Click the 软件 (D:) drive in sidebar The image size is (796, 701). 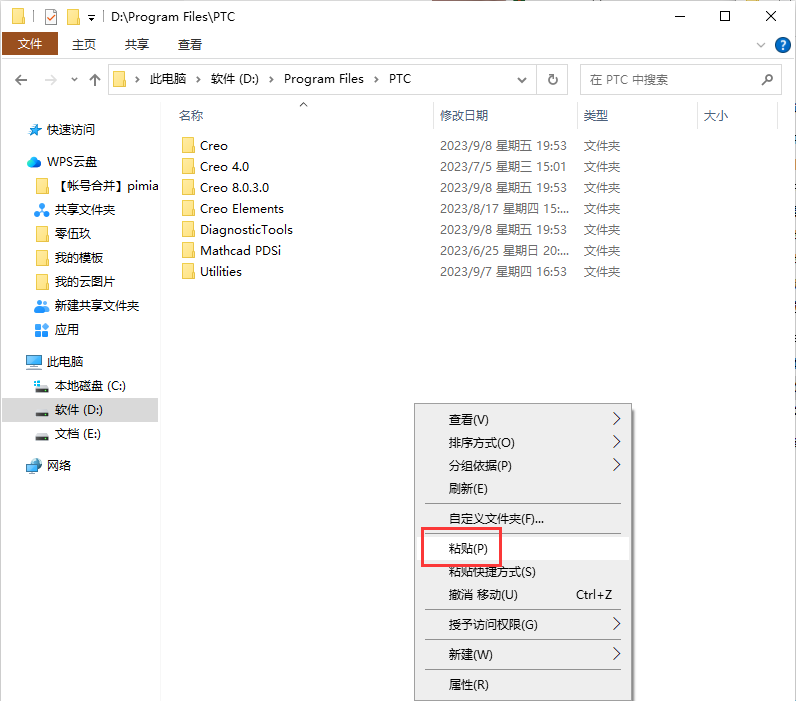click(80, 410)
